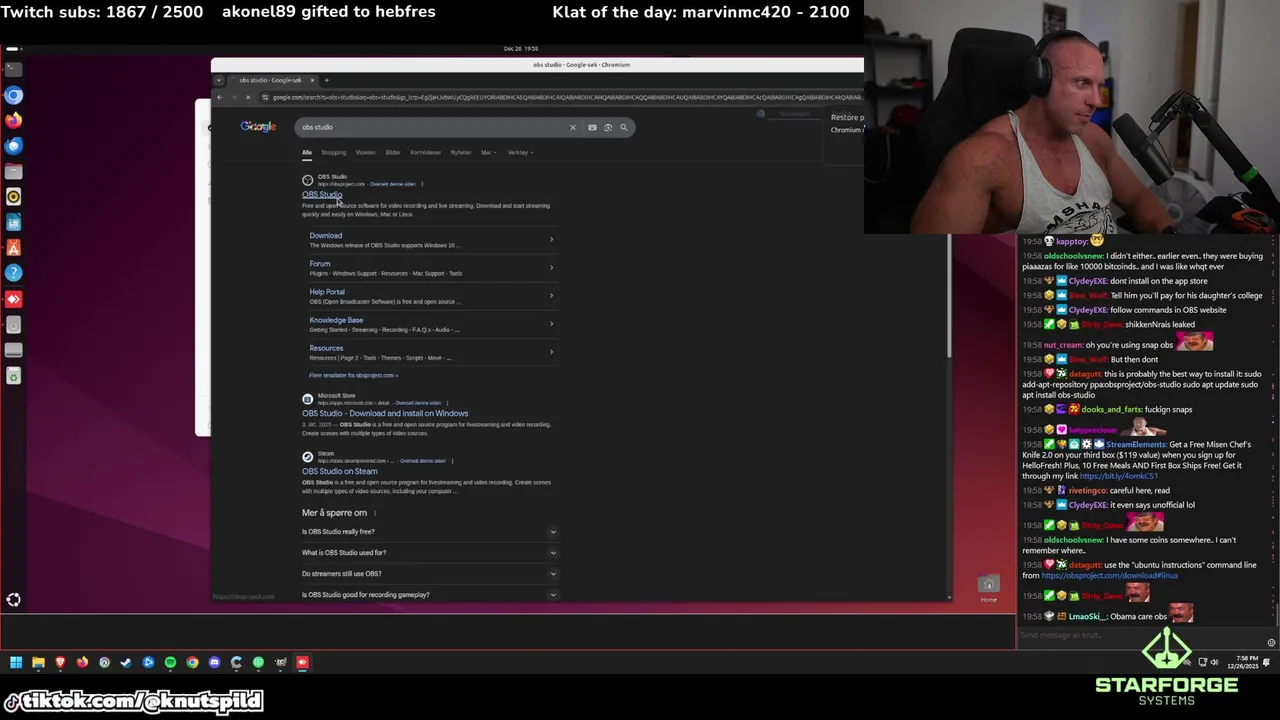Open Google Chrome on the Windows taskbar

point(192,662)
